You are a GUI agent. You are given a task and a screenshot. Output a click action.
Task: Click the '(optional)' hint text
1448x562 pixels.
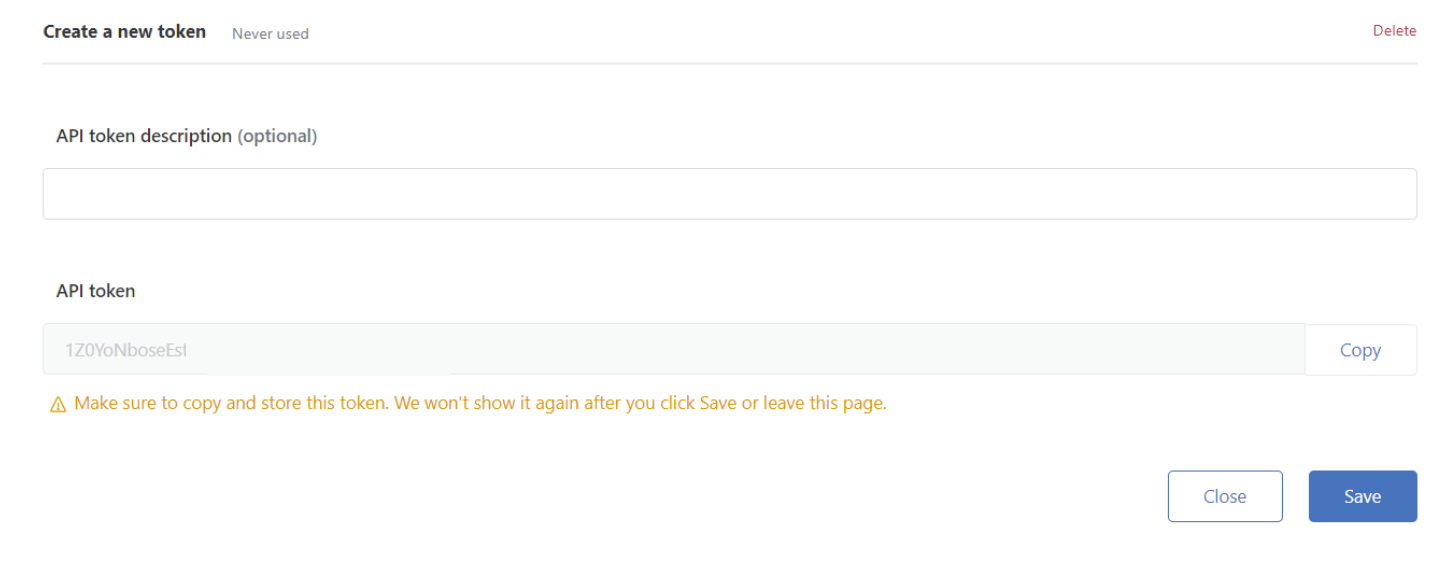(277, 136)
